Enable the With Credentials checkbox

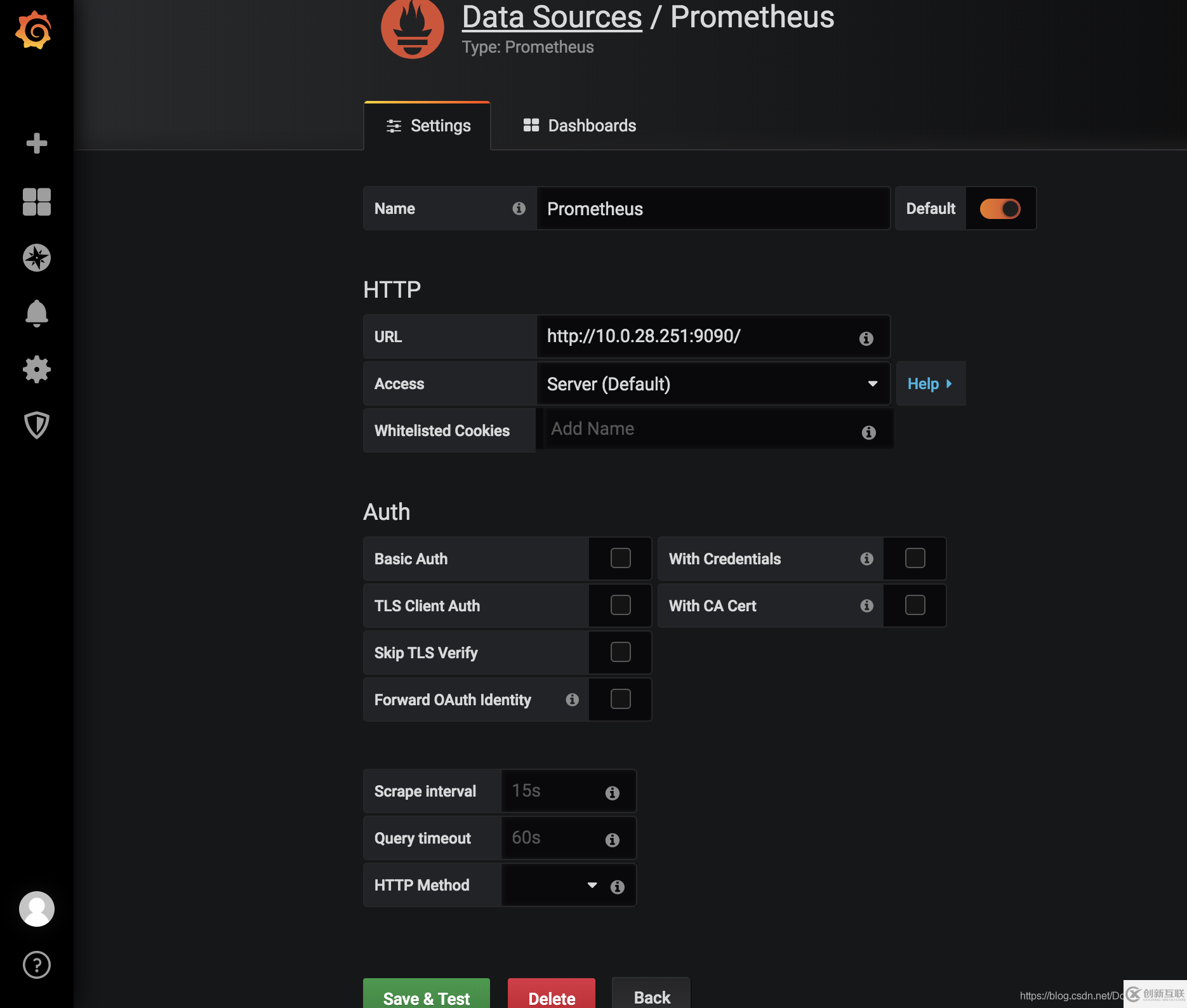click(915, 558)
